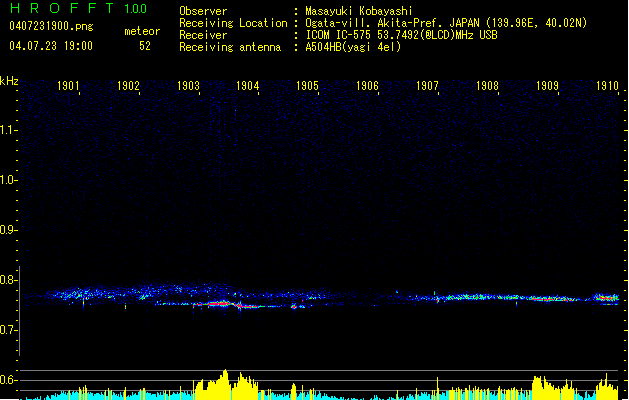Image resolution: width=629 pixels, height=400 pixels.
Task: Click the 'meteor' count label
Action: (142, 31)
